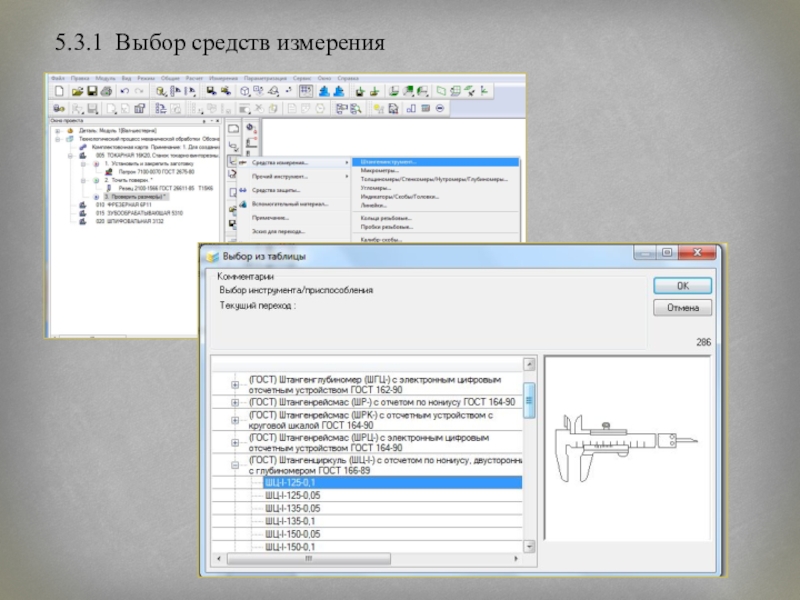This screenshot has width=800, height=600.
Task: Click the New document icon in toolbar
Action: (x=59, y=91)
